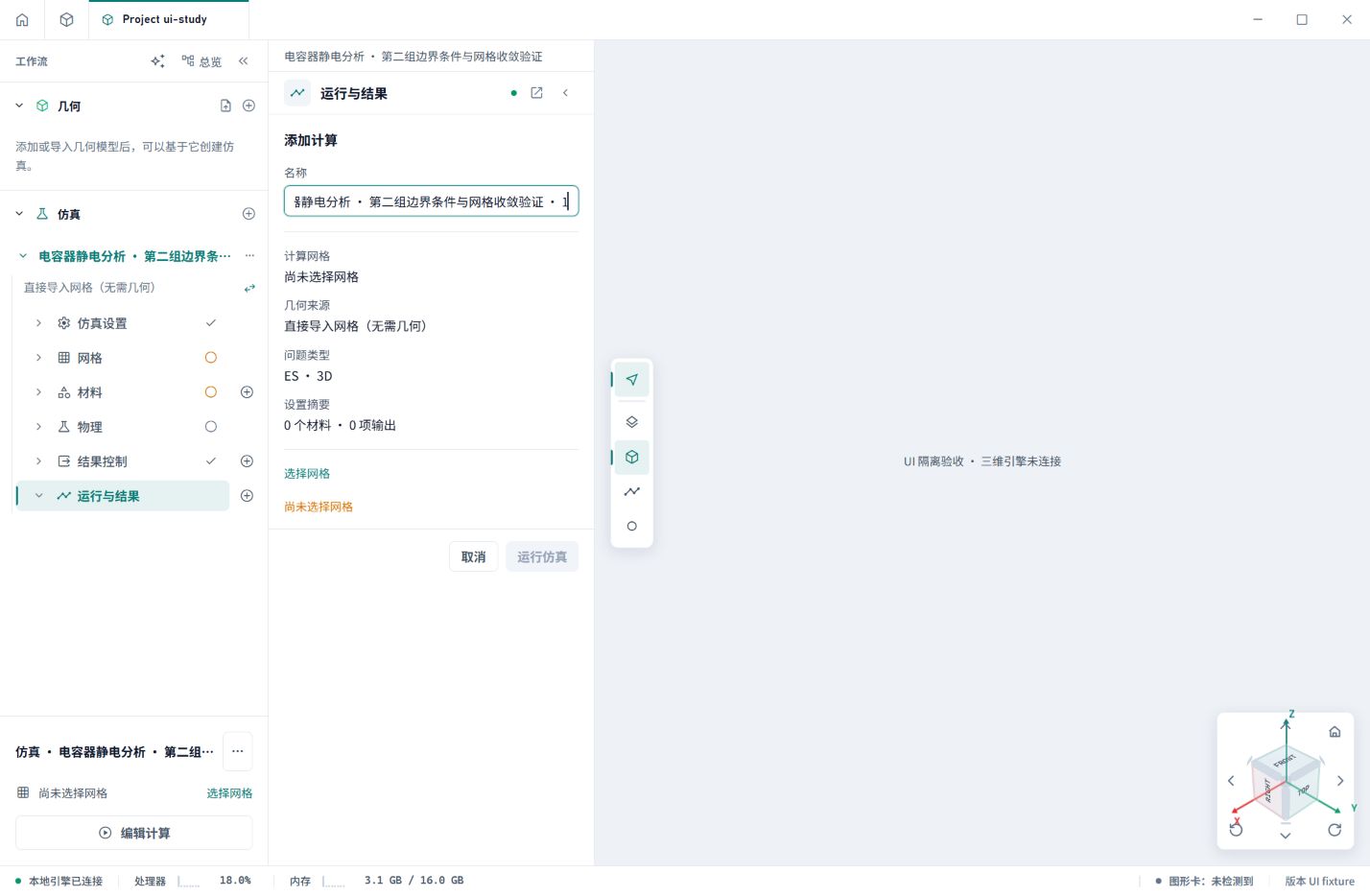Collapse the 仿真 section

pyautogui.click(x=19, y=214)
